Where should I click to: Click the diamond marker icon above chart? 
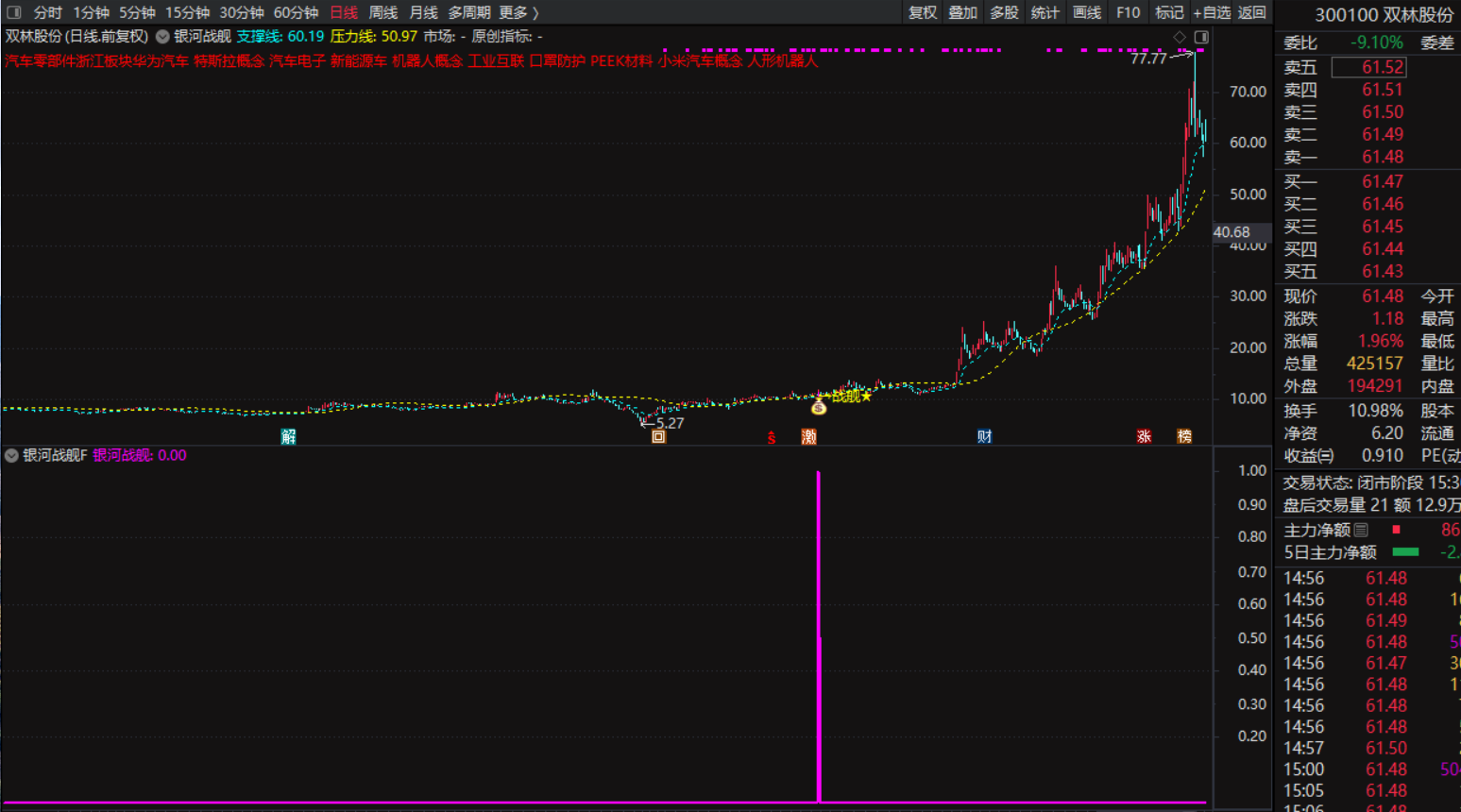click(1179, 37)
